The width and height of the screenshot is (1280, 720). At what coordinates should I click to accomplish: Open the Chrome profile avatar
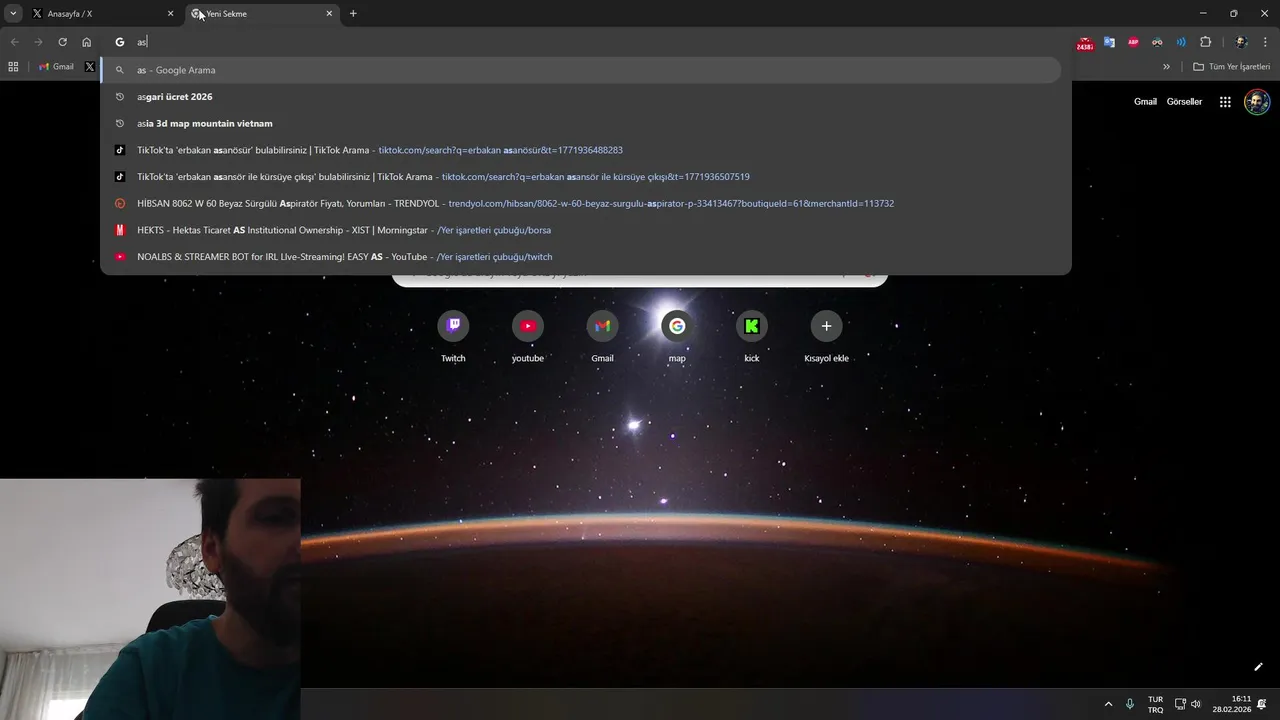(x=1241, y=42)
